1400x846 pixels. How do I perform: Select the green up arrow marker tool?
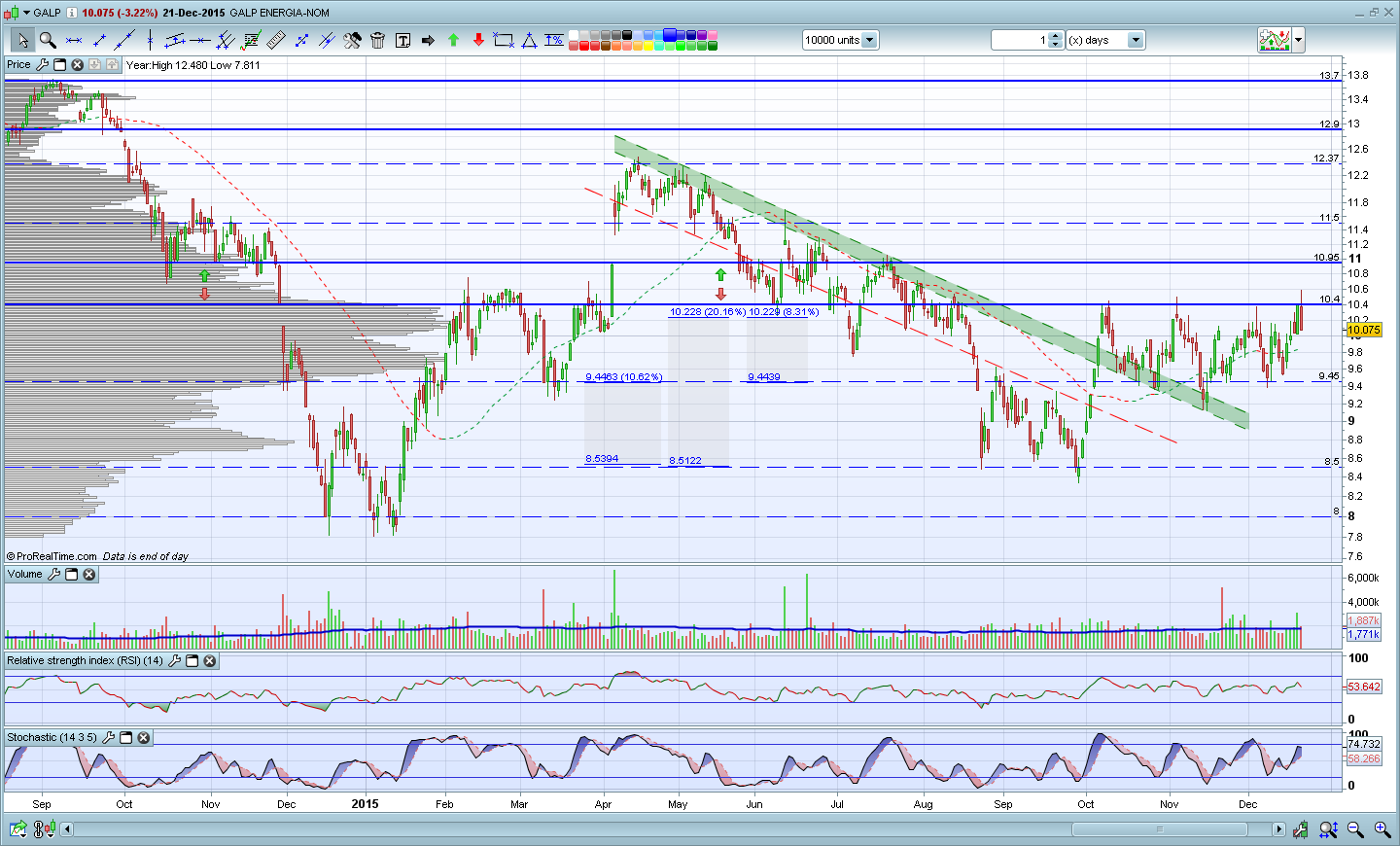[453, 40]
